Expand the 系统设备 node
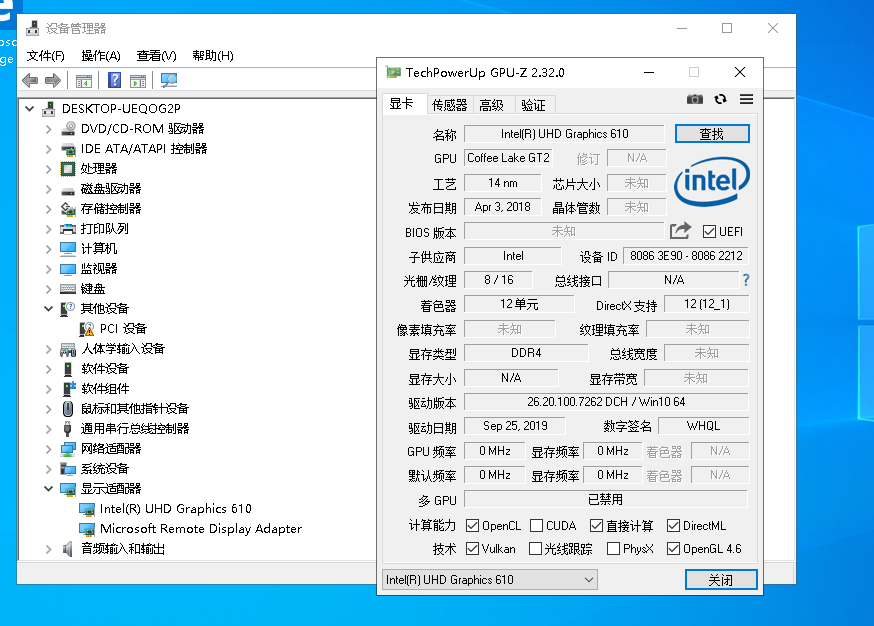Viewport: 874px width, 626px height. [48, 469]
